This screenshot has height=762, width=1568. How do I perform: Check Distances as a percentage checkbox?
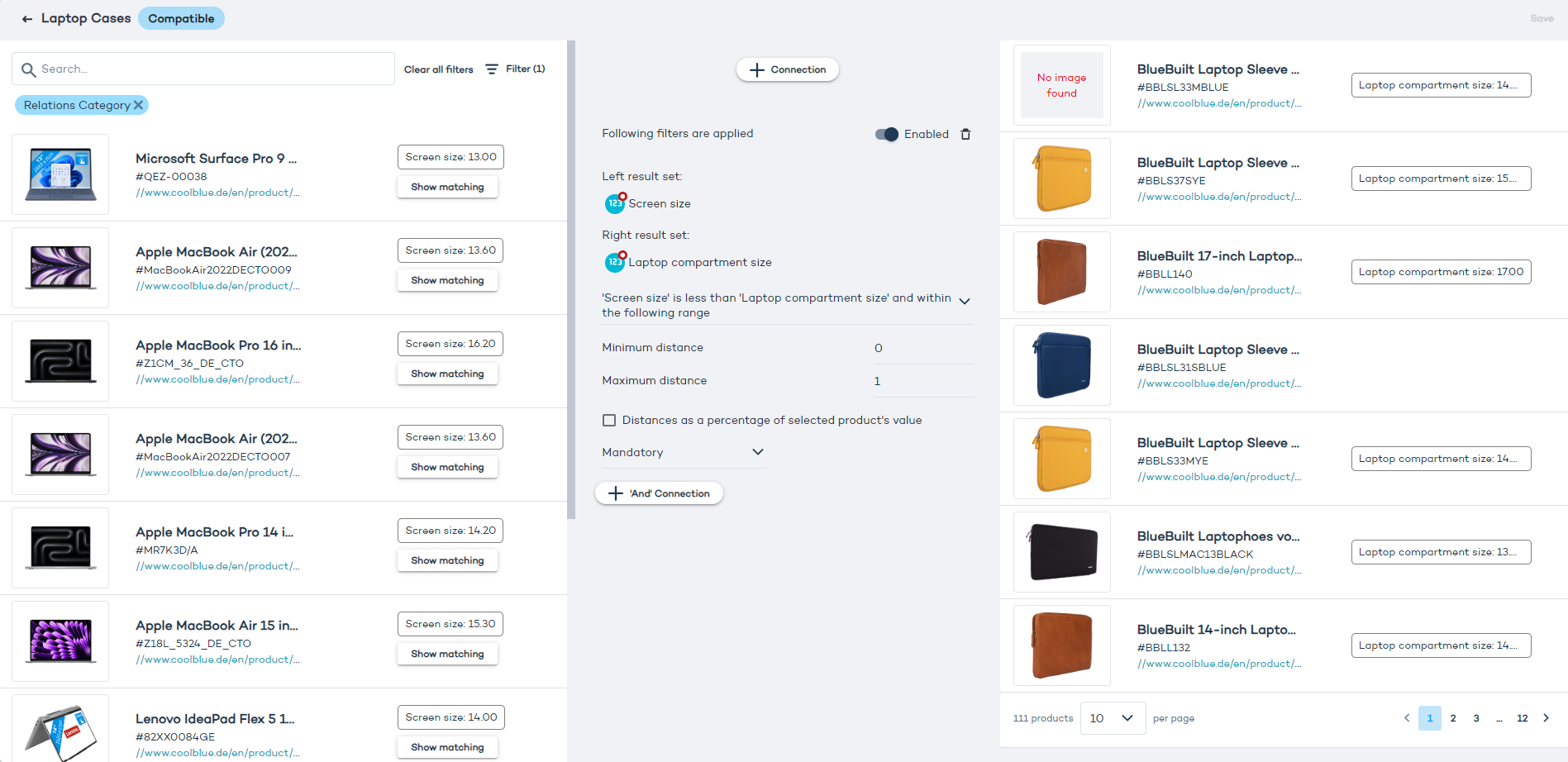(609, 420)
